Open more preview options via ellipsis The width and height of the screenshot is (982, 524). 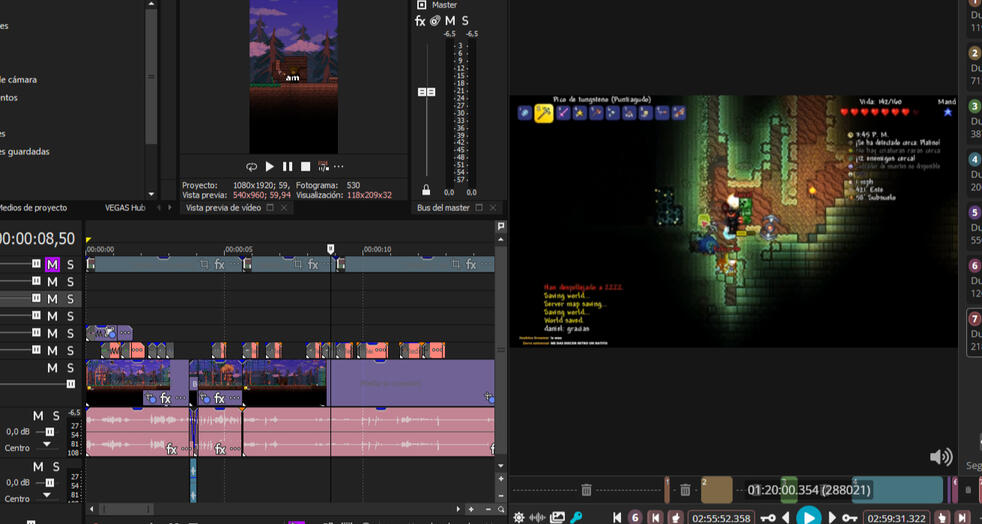339,167
